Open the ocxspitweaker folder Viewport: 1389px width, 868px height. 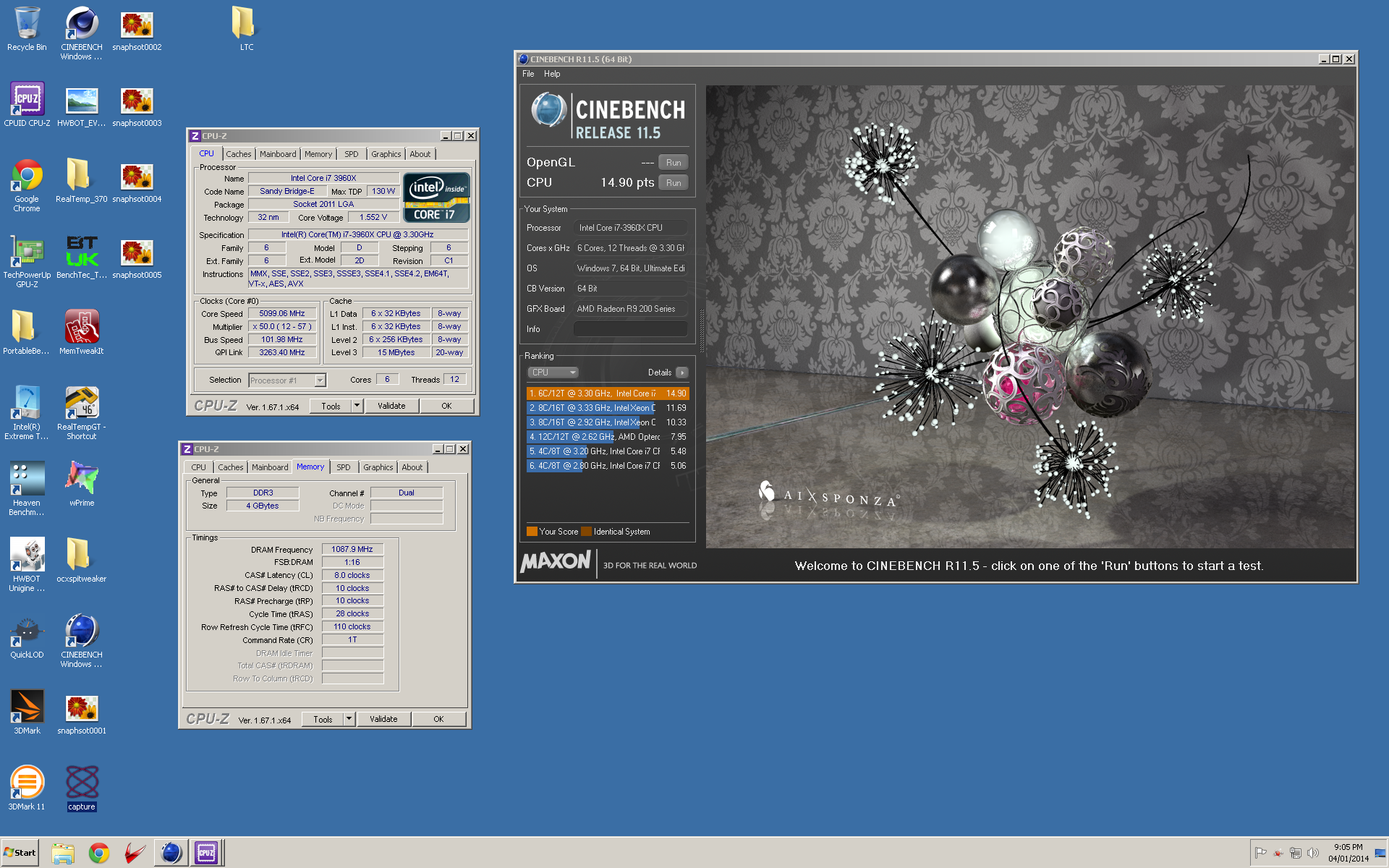[82, 561]
